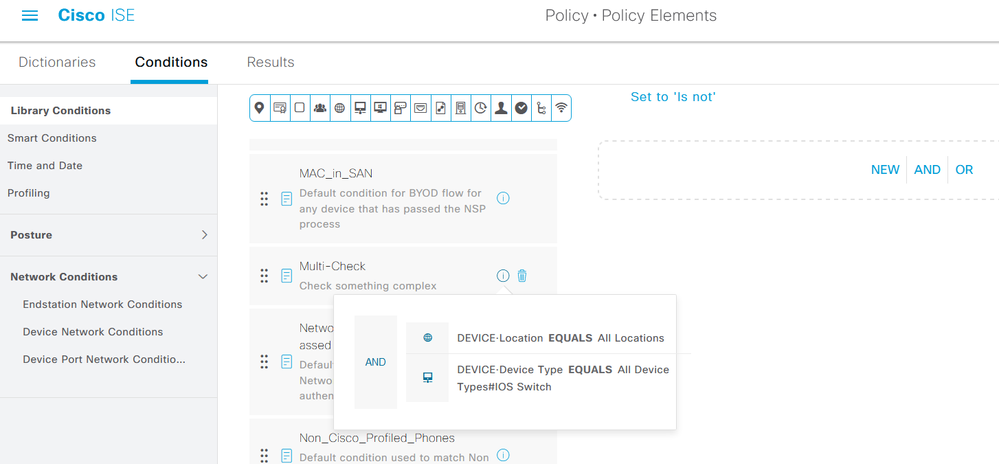Switch to the Dictionaries tab
The height and width of the screenshot is (464, 999).
(x=57, y=62)
